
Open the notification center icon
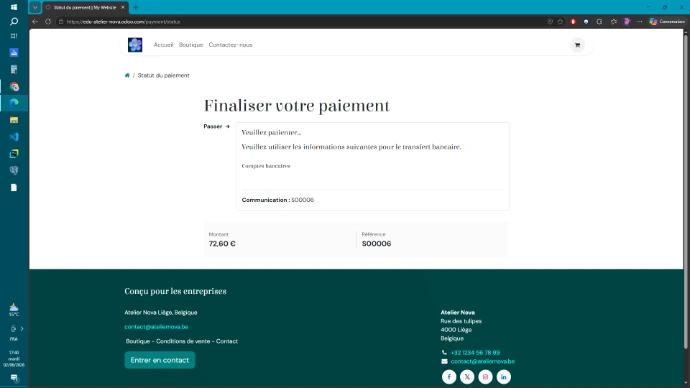coord(14,378)
